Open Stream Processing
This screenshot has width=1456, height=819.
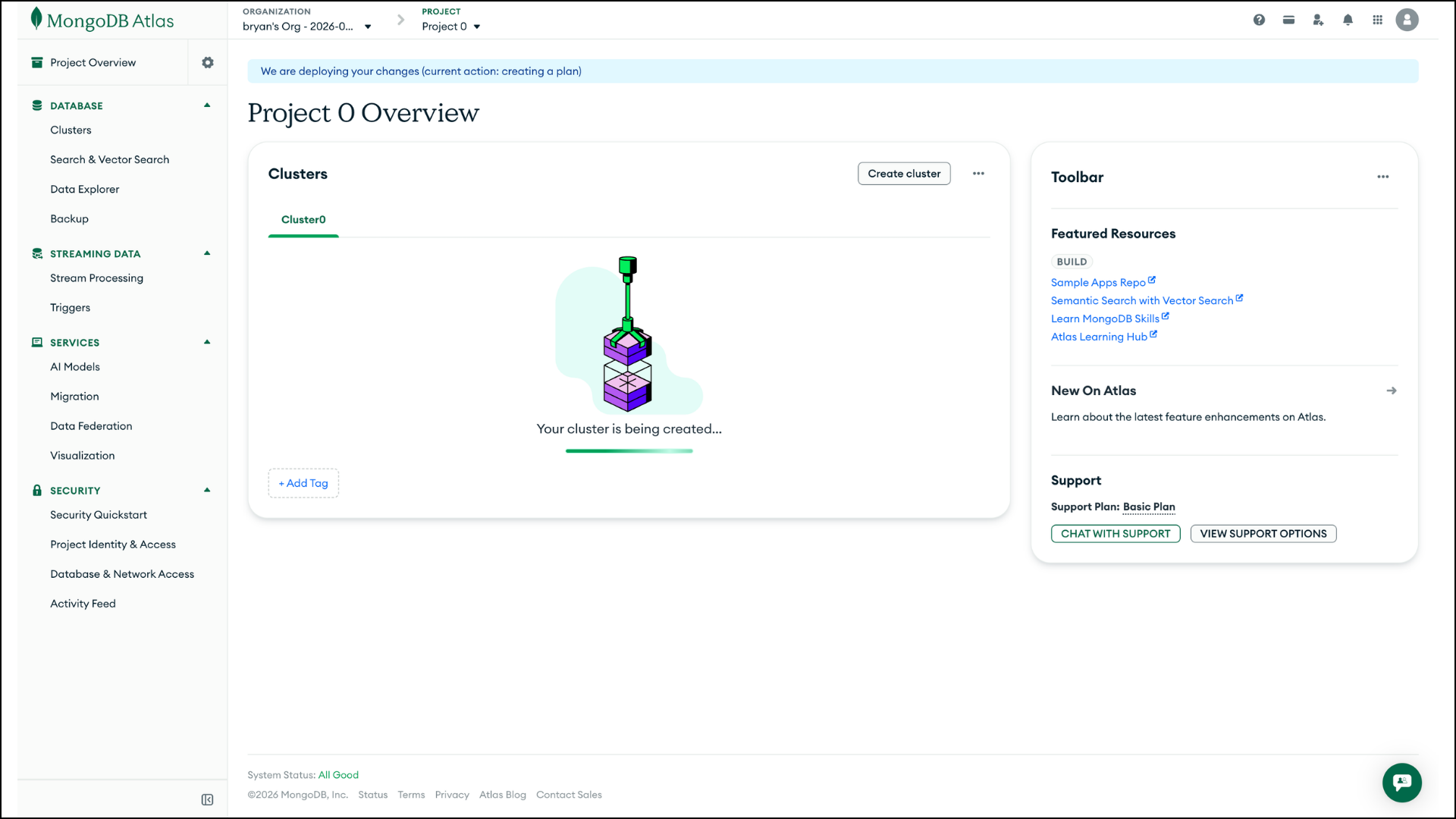(96, 278)
